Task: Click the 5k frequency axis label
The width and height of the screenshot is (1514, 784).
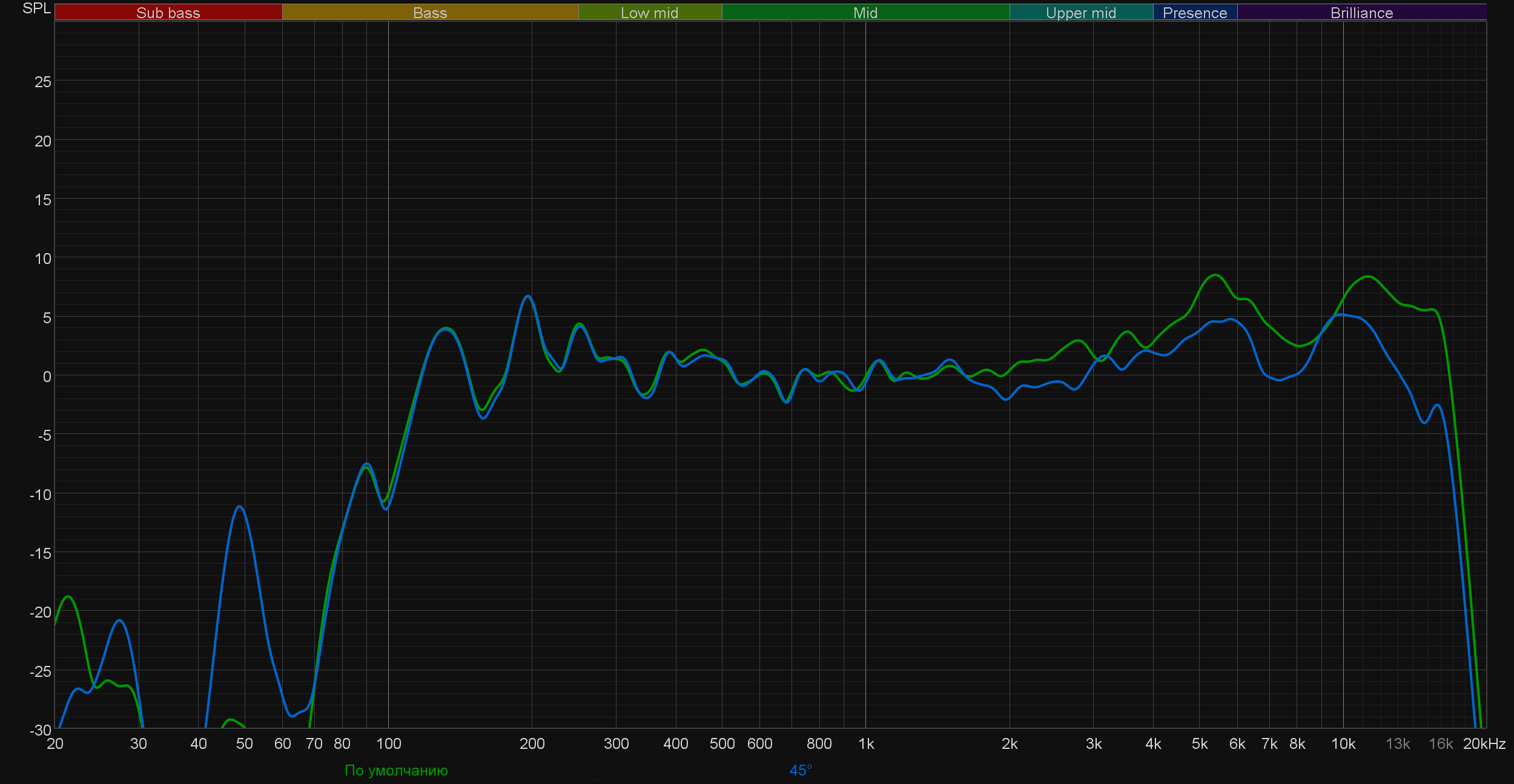Action: click(1199, 743)
